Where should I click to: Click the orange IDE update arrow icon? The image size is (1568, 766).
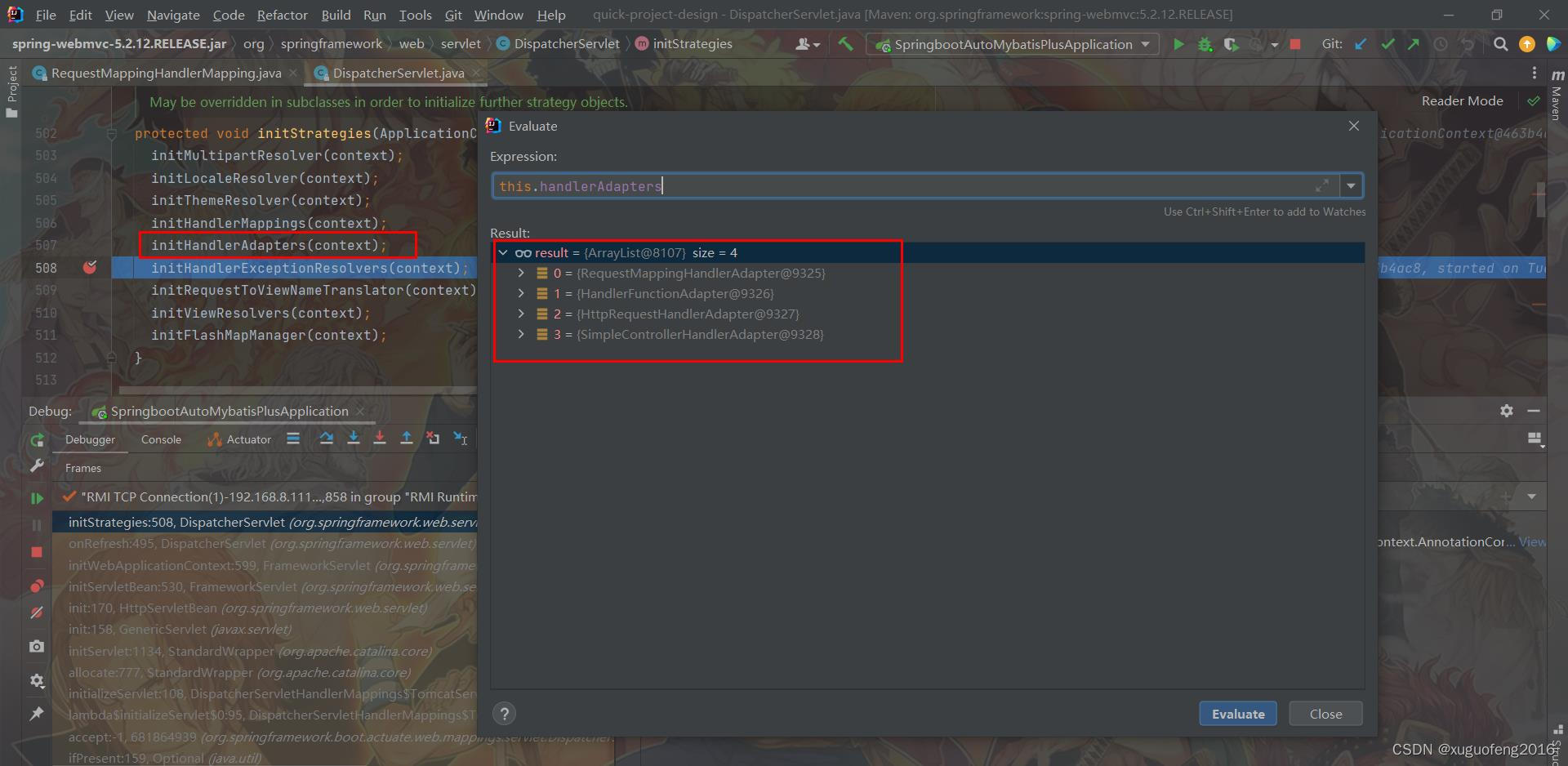tap(1526, 44)
